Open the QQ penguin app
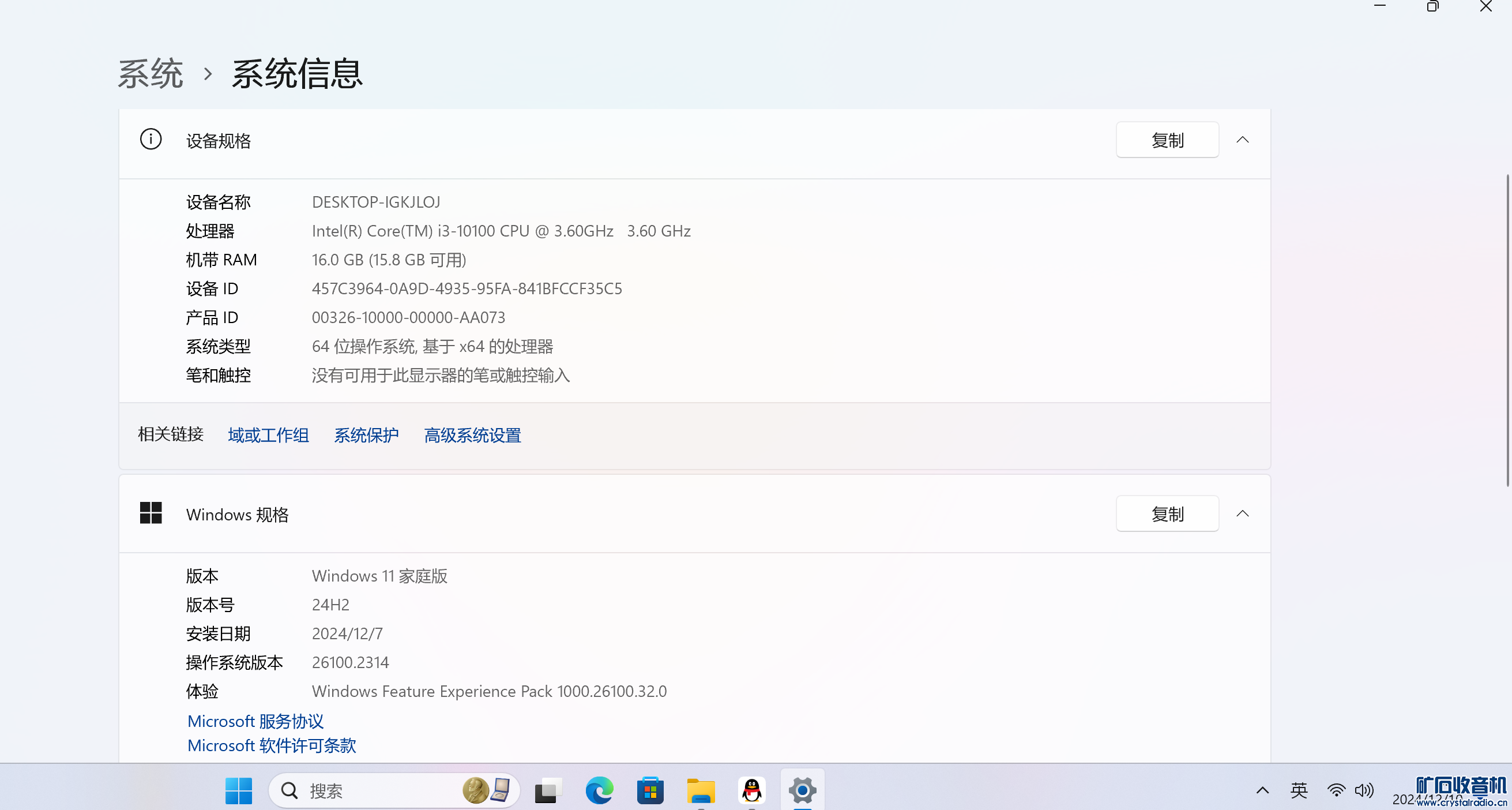Screen dimensions: 1512x810 tap(751, 790)
